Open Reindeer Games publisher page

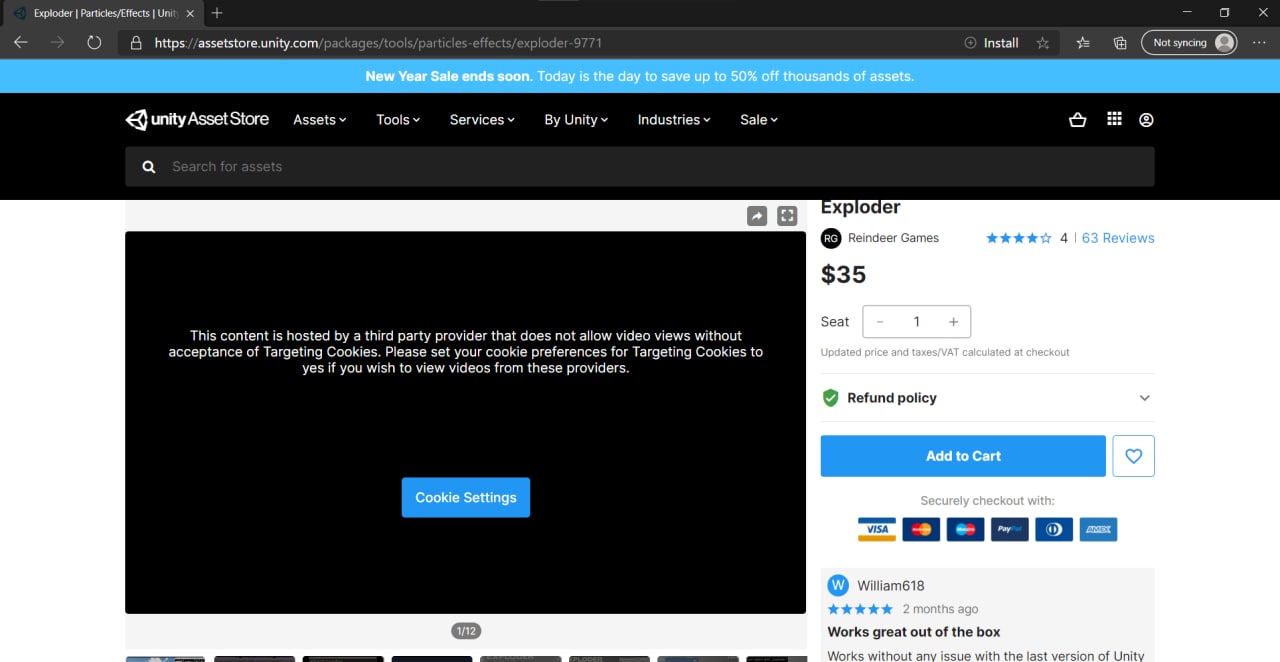[893, 238]
